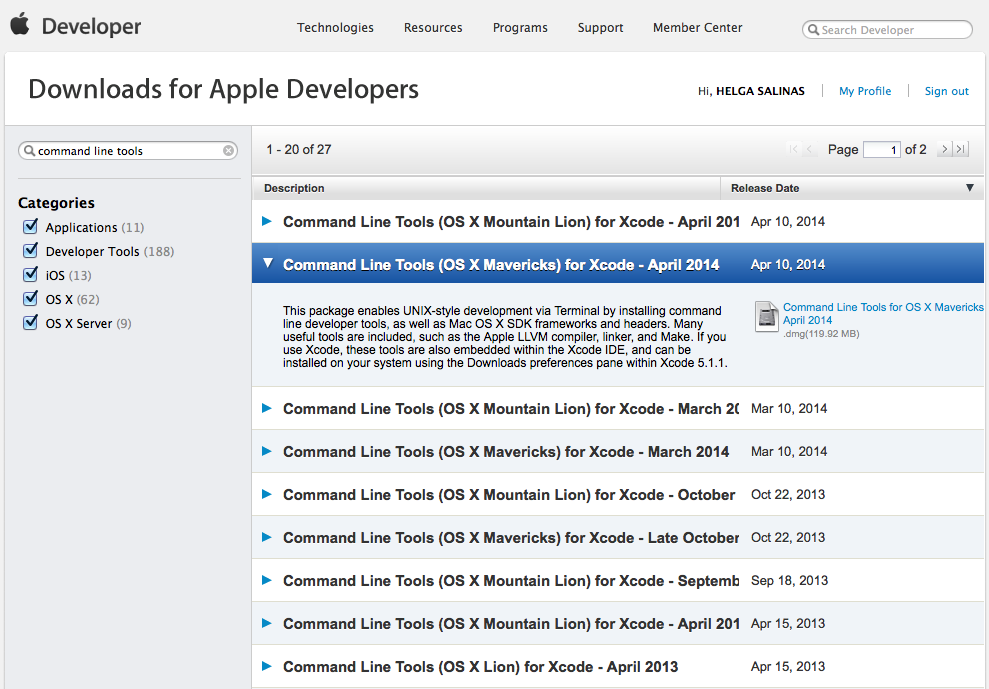The height and width of the screenshot is (689, 989).
Task: Expand Mavericks March 2014 row
Action: [267, 451]
